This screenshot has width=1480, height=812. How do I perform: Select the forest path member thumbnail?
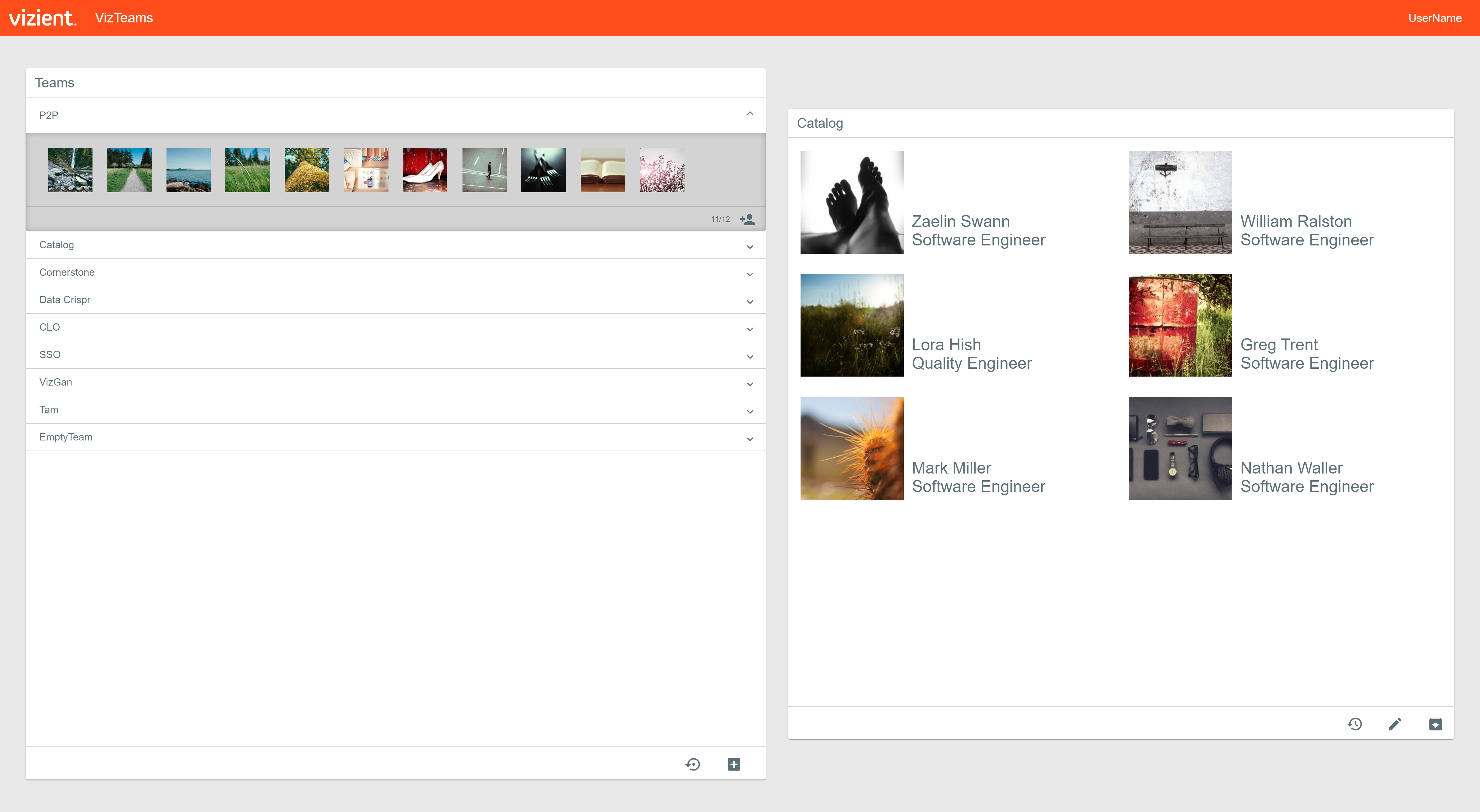pyautogui.click(x=129, y=170)
